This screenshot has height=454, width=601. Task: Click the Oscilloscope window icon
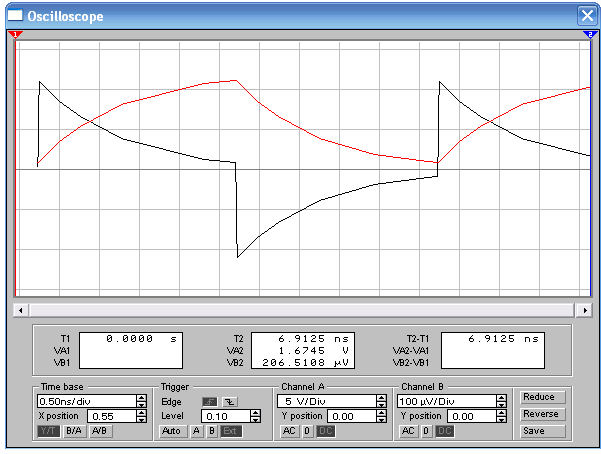[x=15, y=15]
